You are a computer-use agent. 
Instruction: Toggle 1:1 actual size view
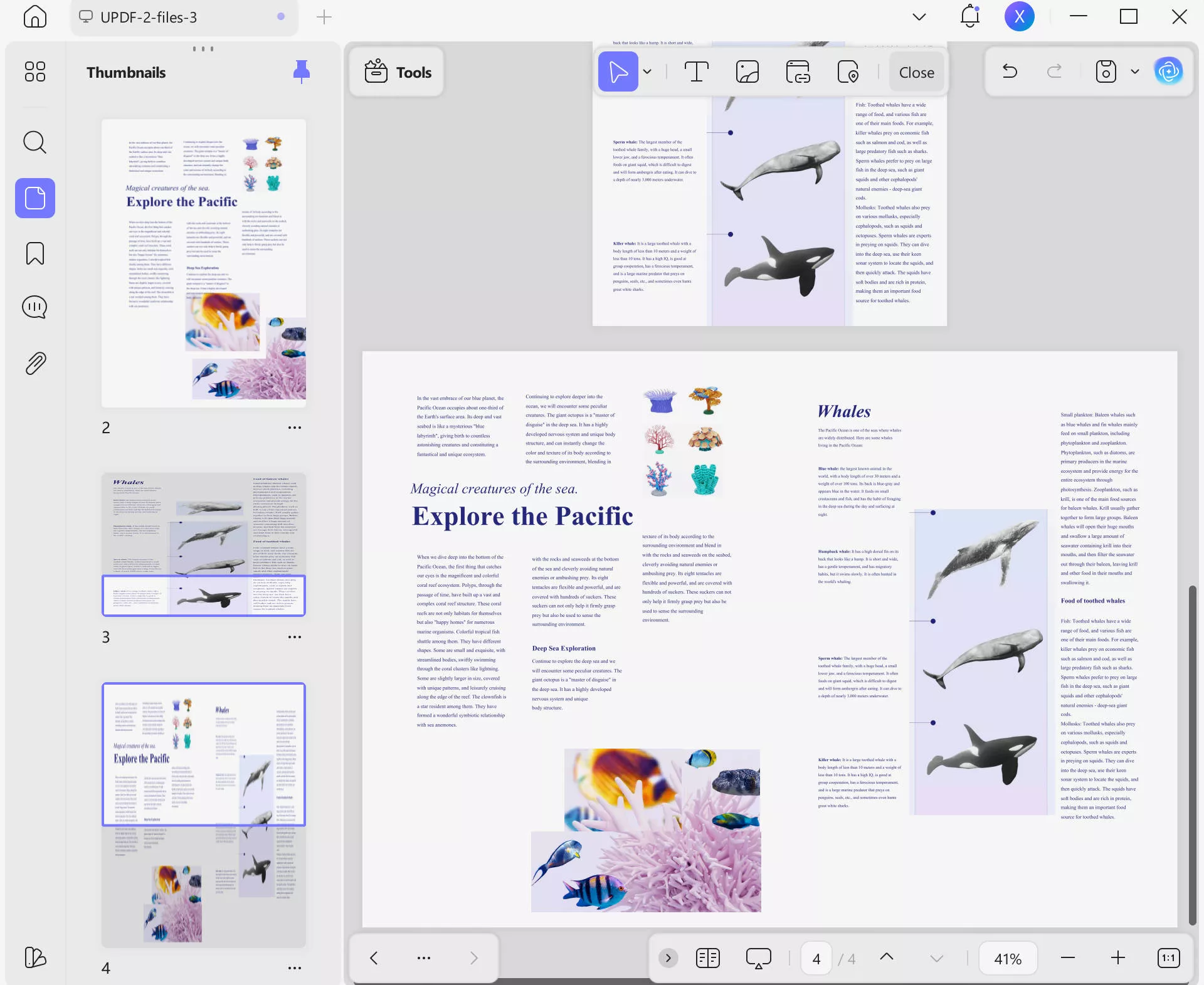pos(1168,958)
